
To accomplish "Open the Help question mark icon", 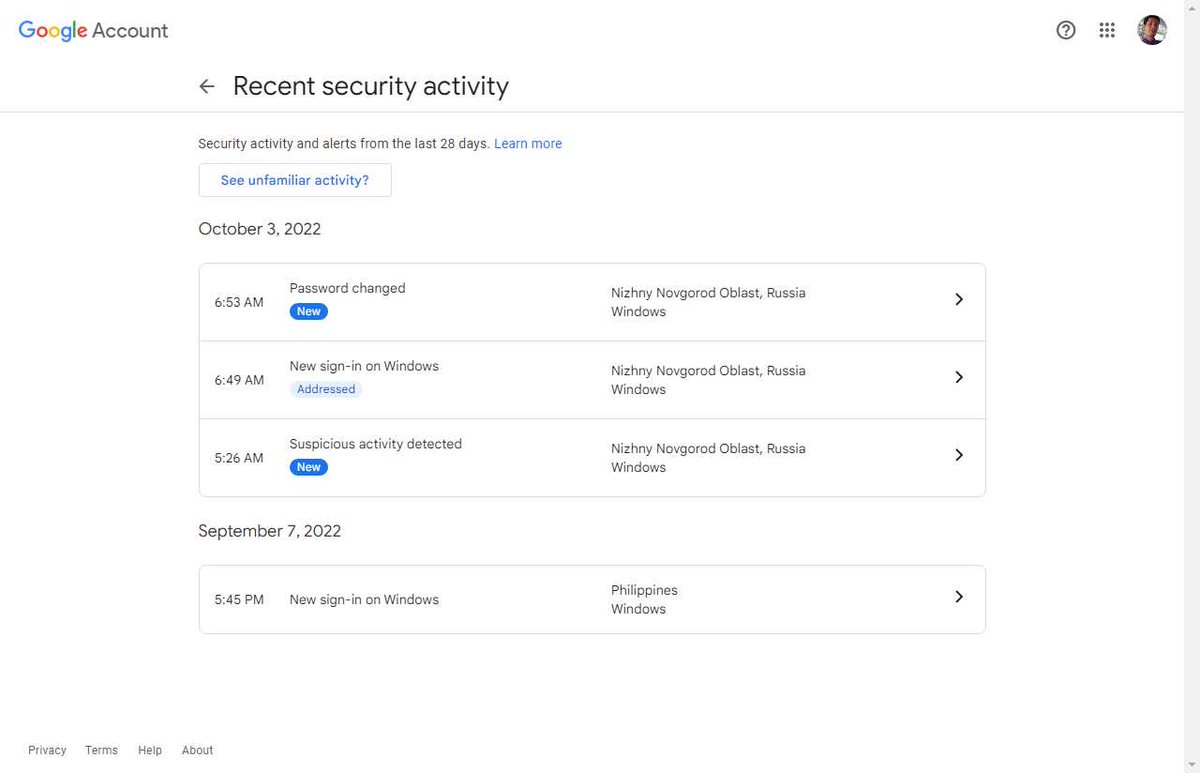I will [x=1066, y=30].
